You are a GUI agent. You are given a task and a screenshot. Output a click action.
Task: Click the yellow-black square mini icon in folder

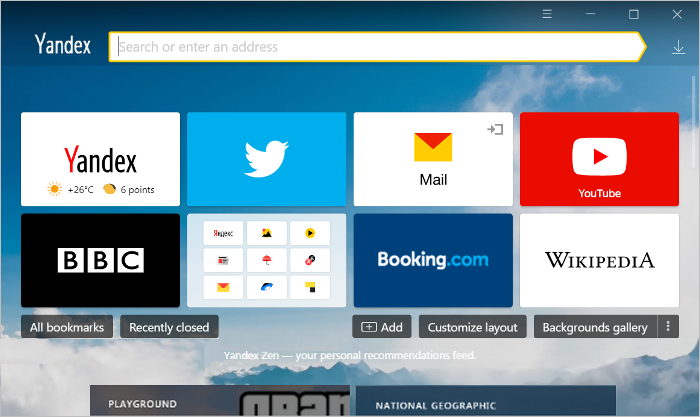coord(310,287)
